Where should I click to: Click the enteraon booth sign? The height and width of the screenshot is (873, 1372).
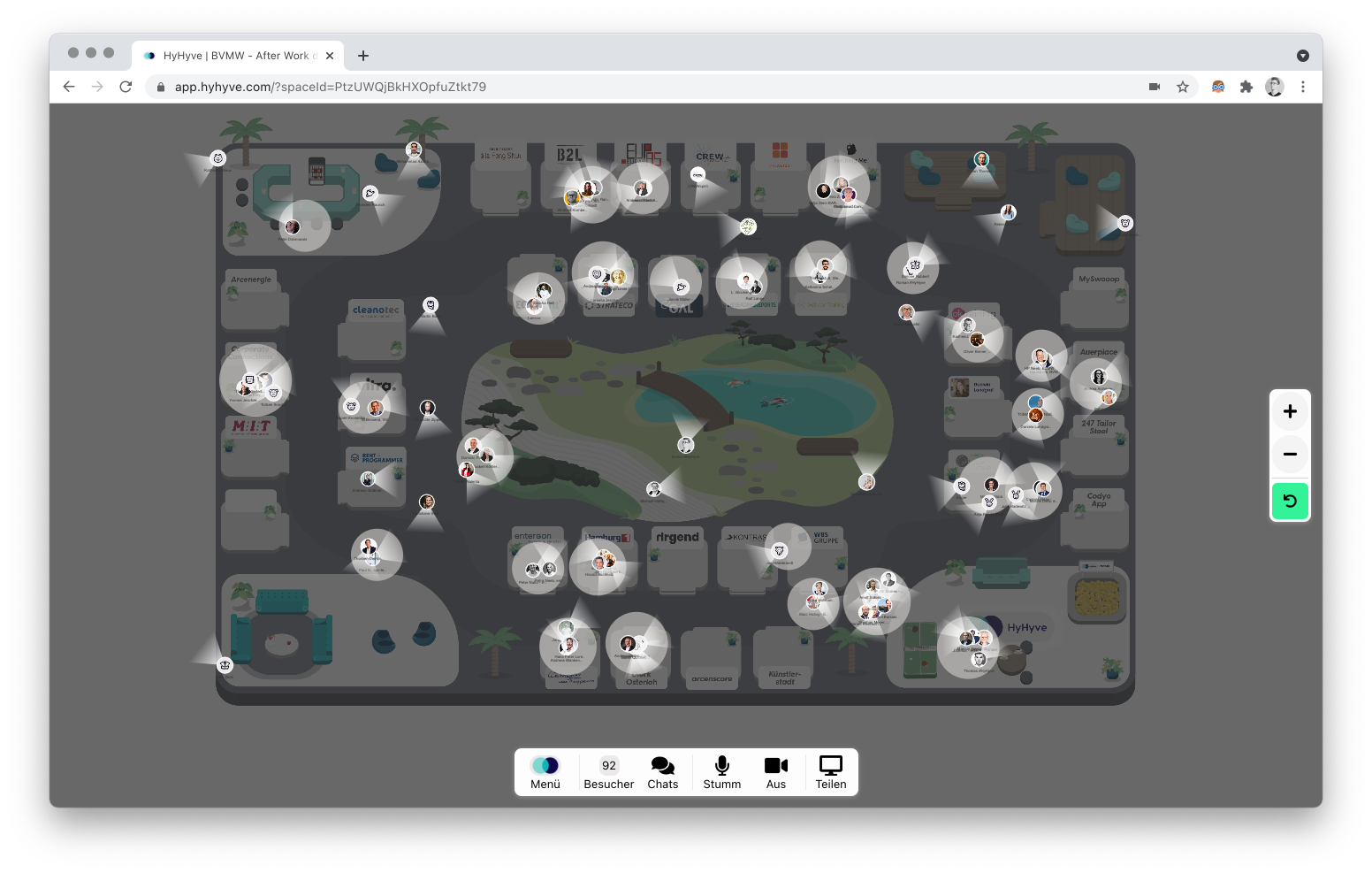click(x=533, y=536)
